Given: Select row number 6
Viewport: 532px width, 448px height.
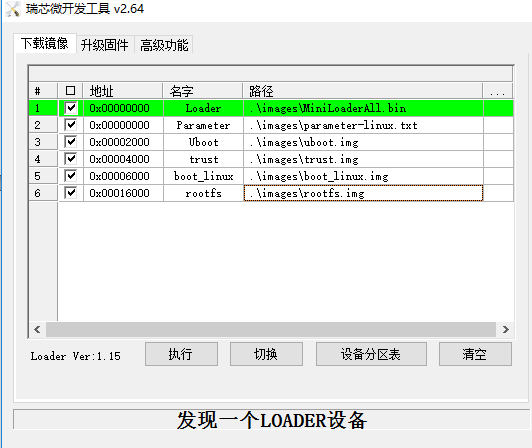Looking at the screenshot, I should click(43, 193).
